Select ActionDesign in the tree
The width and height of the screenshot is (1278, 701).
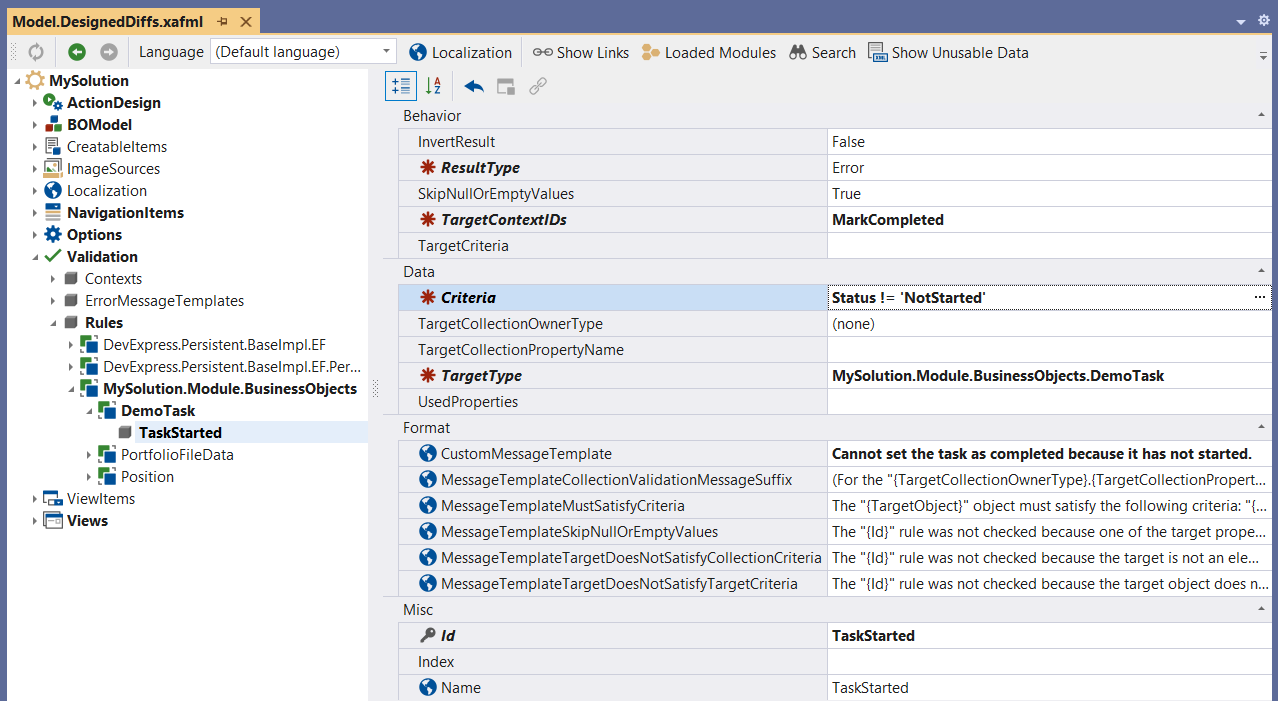pos(113,103)
